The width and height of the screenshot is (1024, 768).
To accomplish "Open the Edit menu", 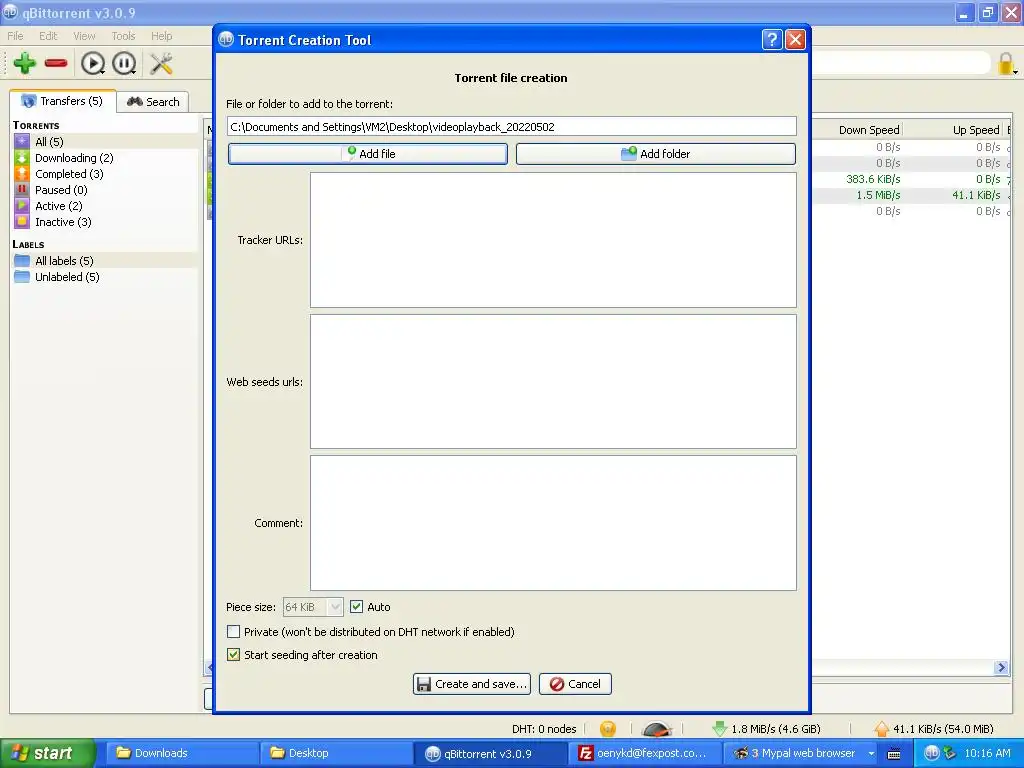I will point(48,36).
